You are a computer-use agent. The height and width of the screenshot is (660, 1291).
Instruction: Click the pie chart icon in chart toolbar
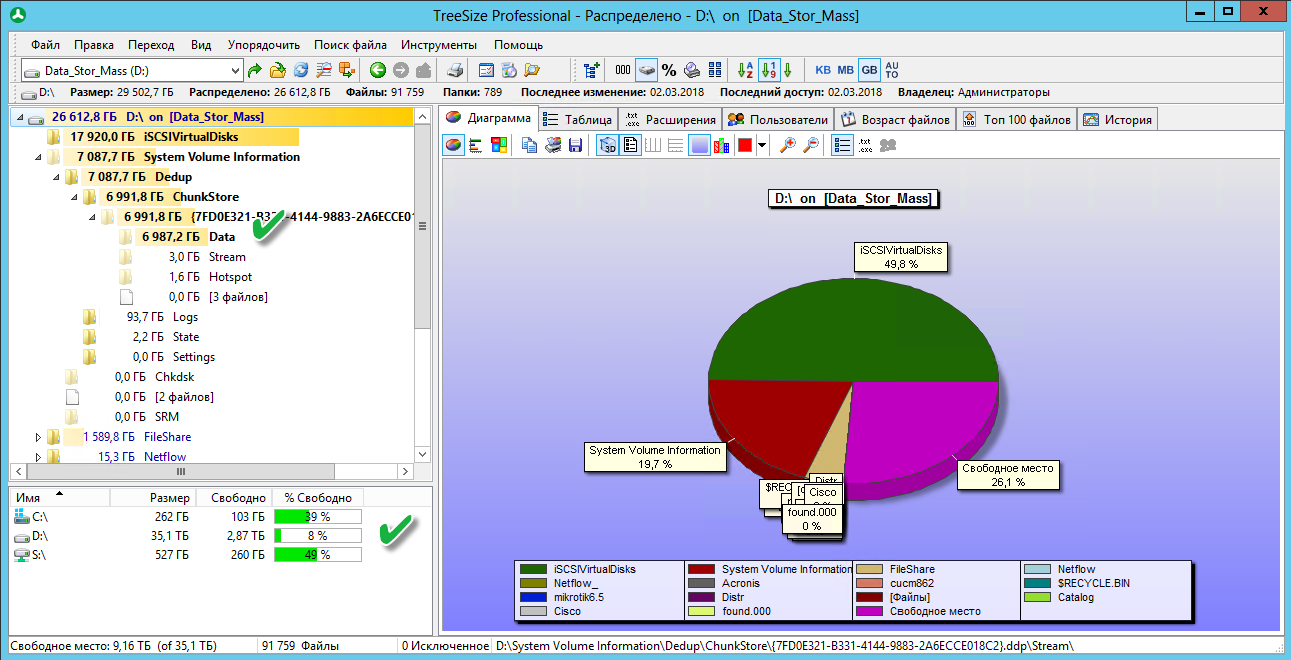[x=454, y=145]
